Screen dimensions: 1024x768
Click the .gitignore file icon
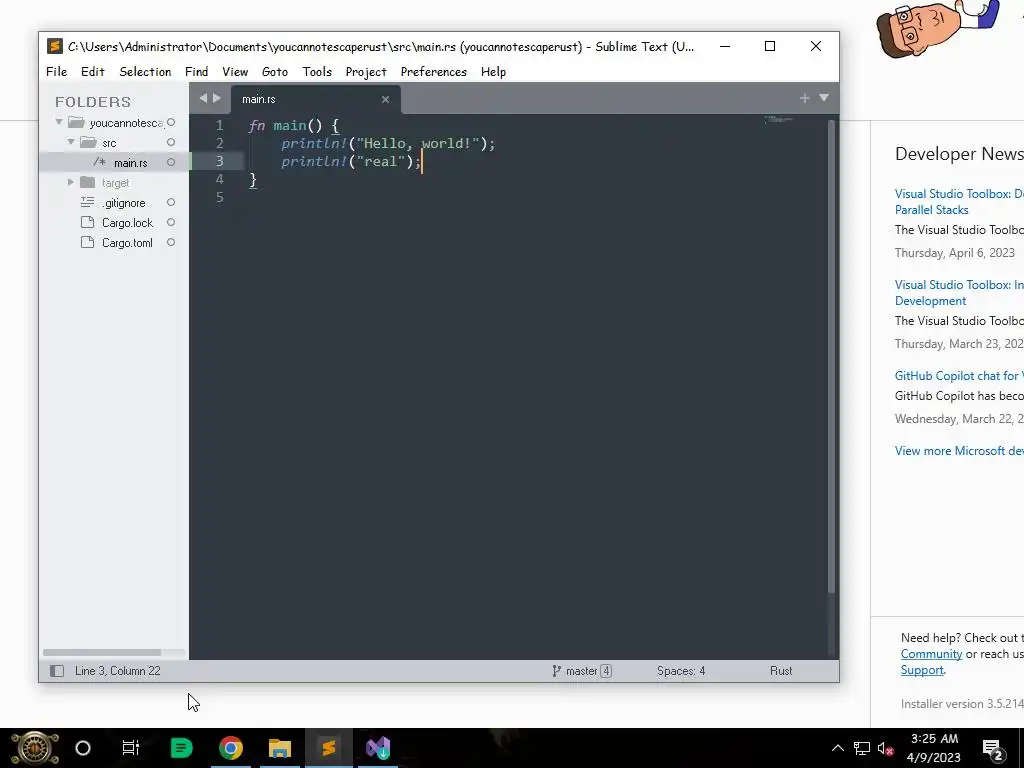click(87, 202)
